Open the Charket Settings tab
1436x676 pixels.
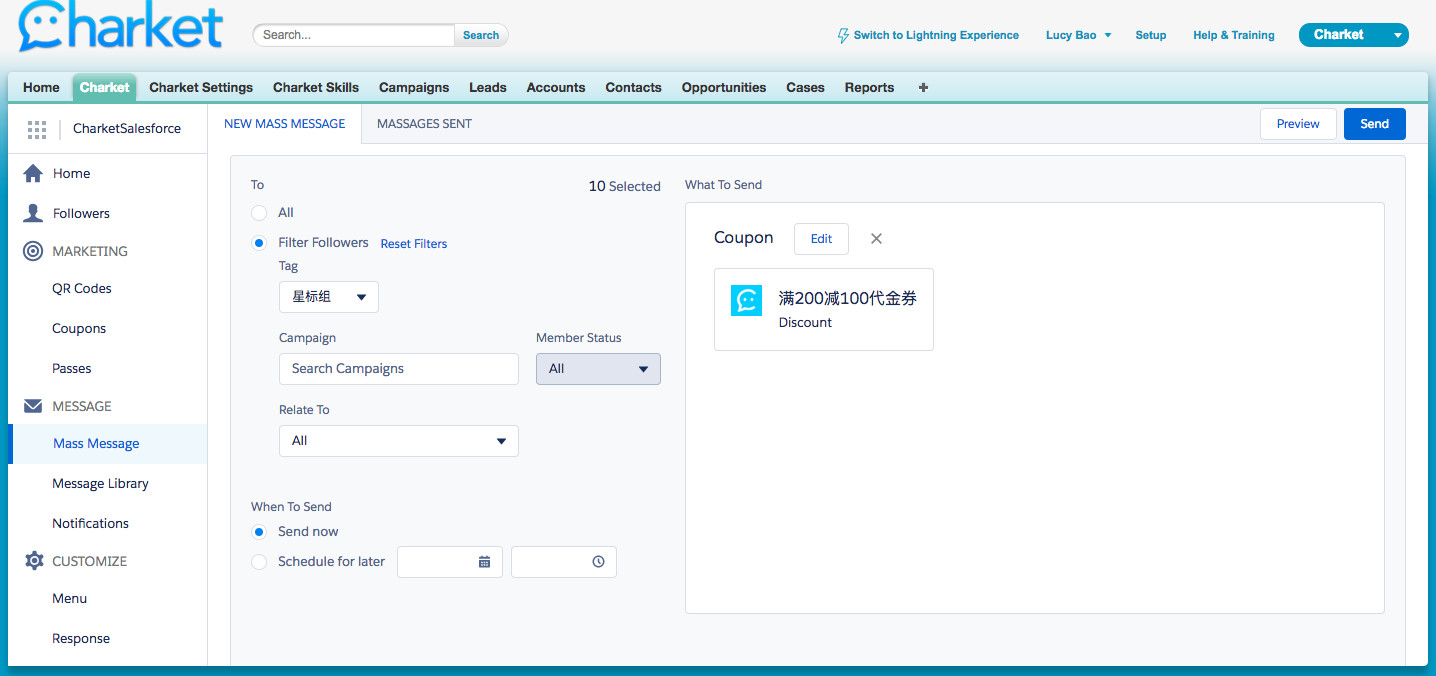tap(201, 87)
